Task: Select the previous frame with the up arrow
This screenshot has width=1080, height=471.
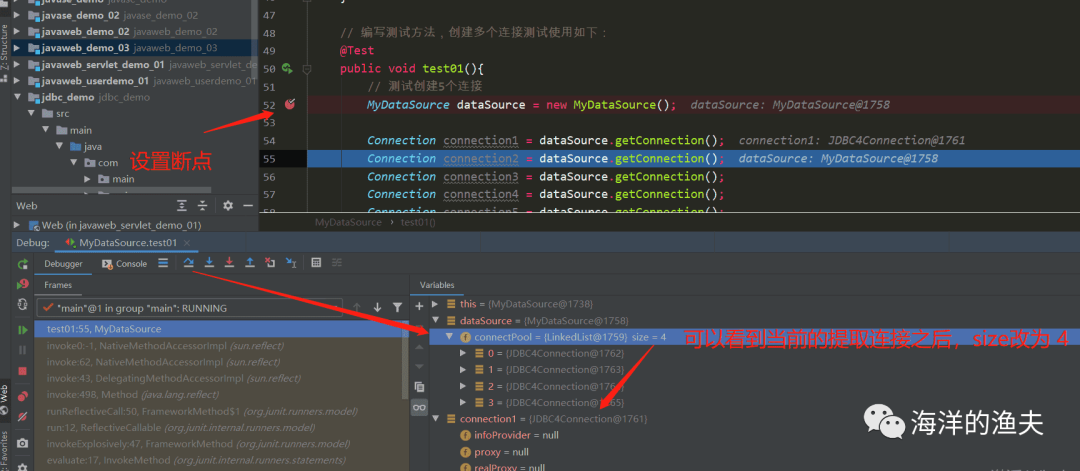Action: 357,307
